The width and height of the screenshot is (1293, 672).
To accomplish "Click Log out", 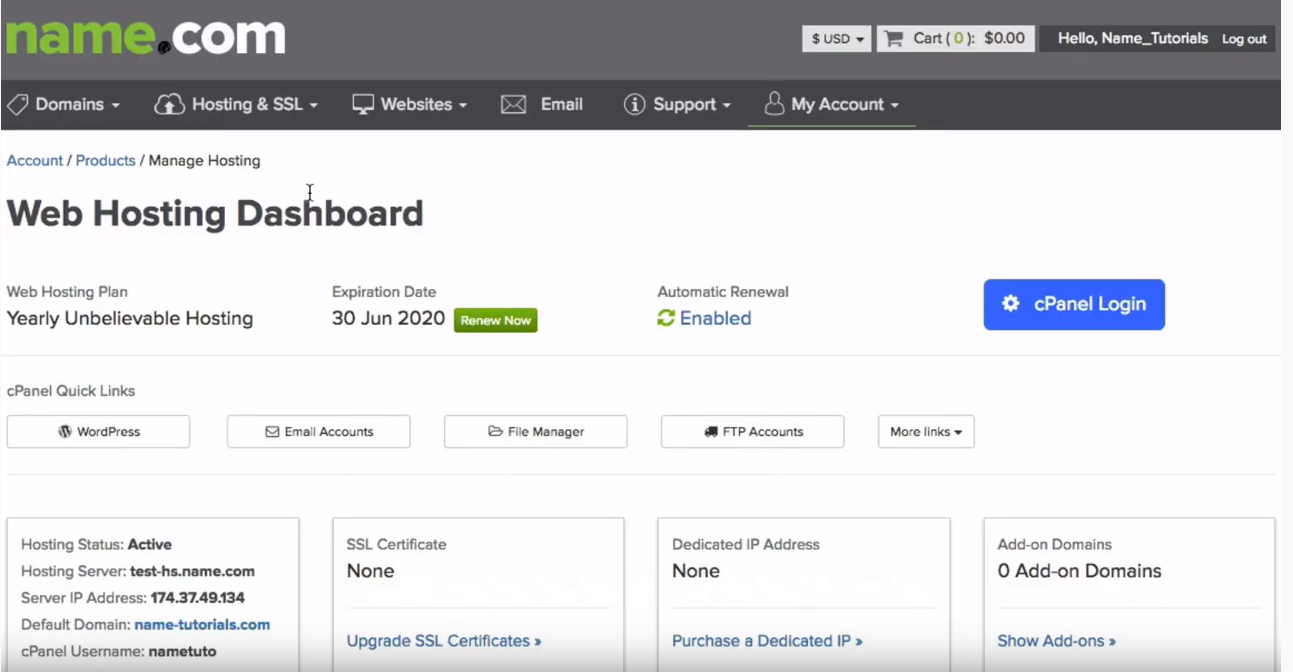I will 1244,39.
